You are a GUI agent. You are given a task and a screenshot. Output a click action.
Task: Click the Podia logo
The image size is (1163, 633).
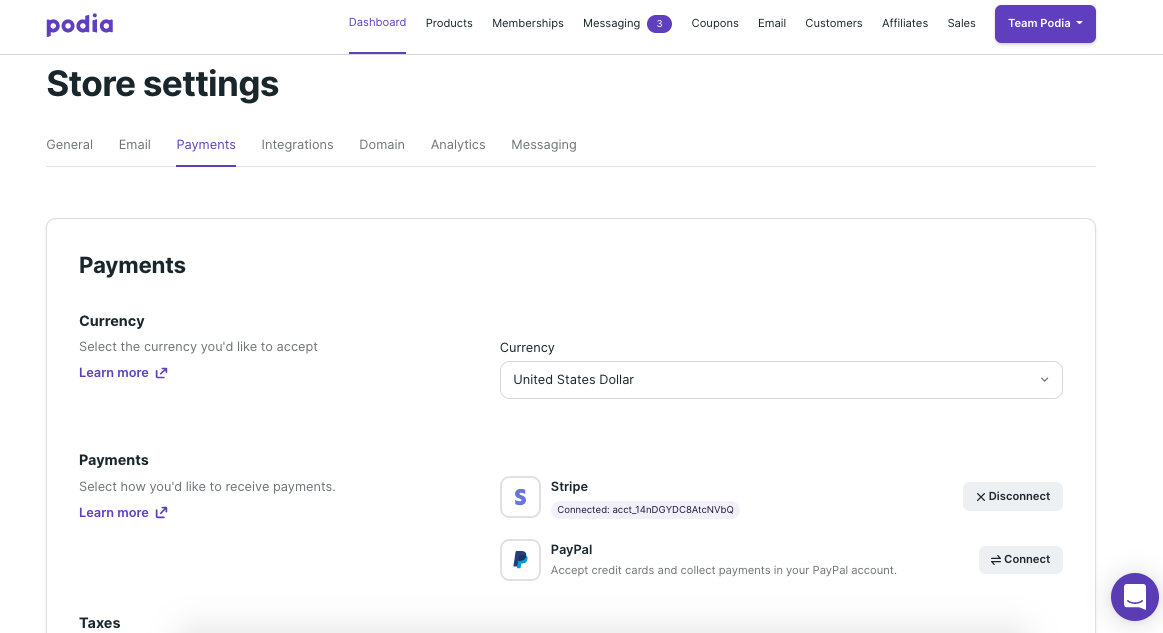[x=79, y=23]
